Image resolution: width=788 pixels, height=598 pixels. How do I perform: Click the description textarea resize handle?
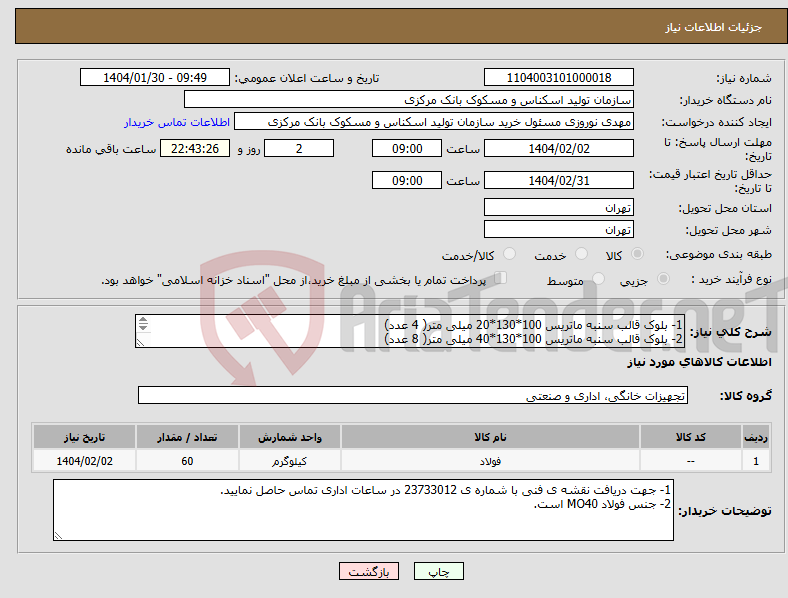click(140, 343)
